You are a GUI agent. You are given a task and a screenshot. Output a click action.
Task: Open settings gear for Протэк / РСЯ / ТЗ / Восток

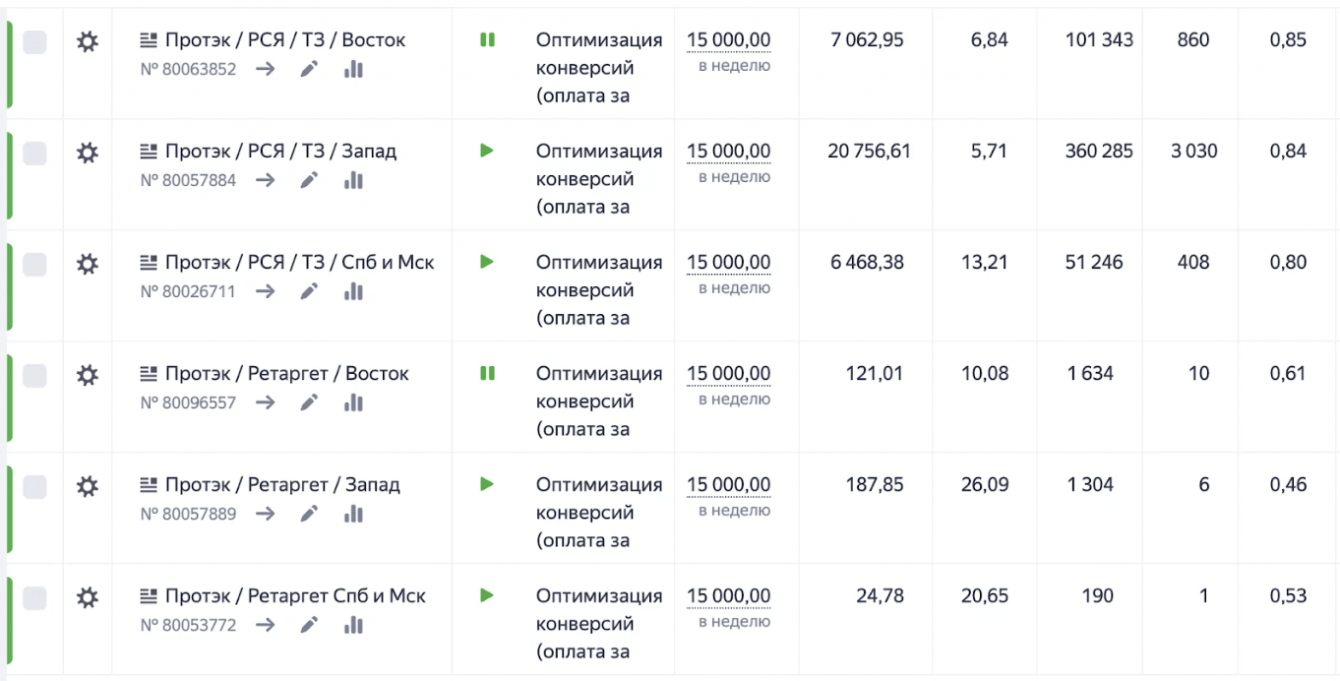pyautogui.click(x=88, y=42)
